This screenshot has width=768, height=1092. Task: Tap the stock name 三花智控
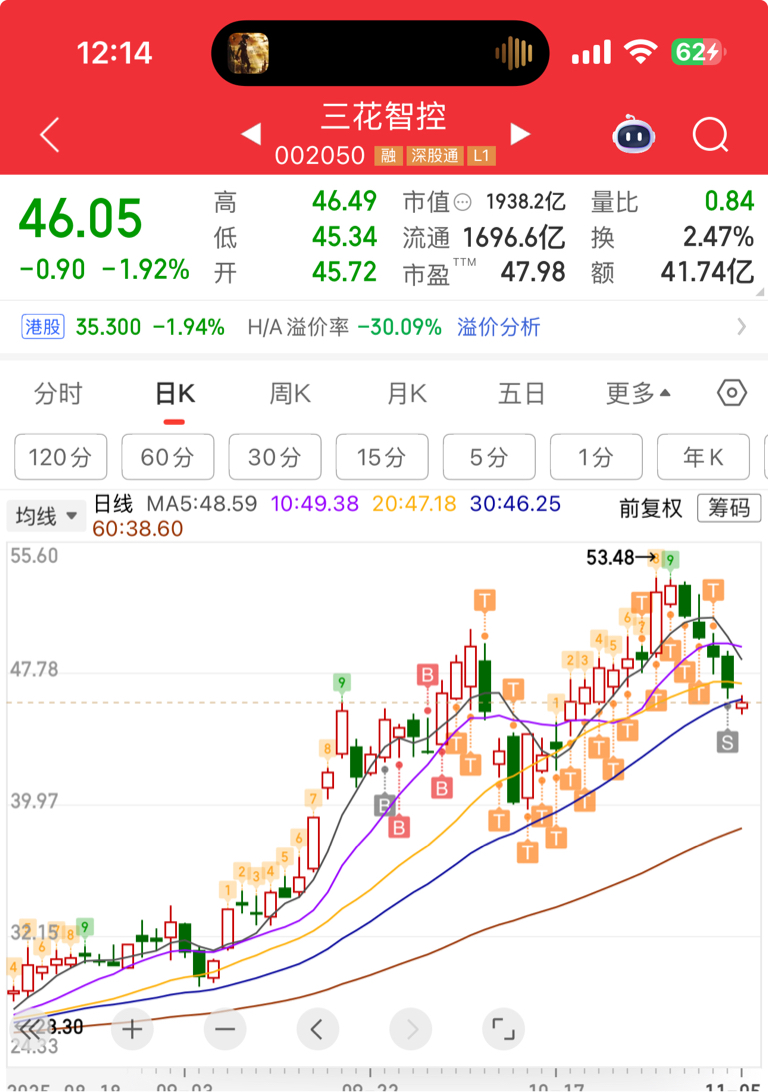[384, 116]
